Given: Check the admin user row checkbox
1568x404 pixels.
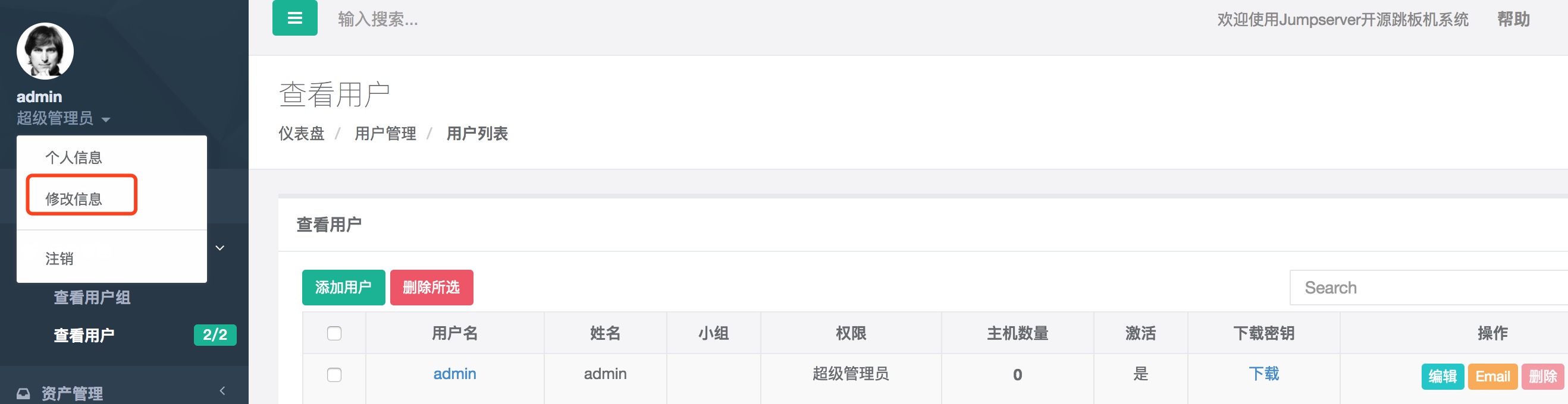Looking at the screenshot, I should 334,374.
